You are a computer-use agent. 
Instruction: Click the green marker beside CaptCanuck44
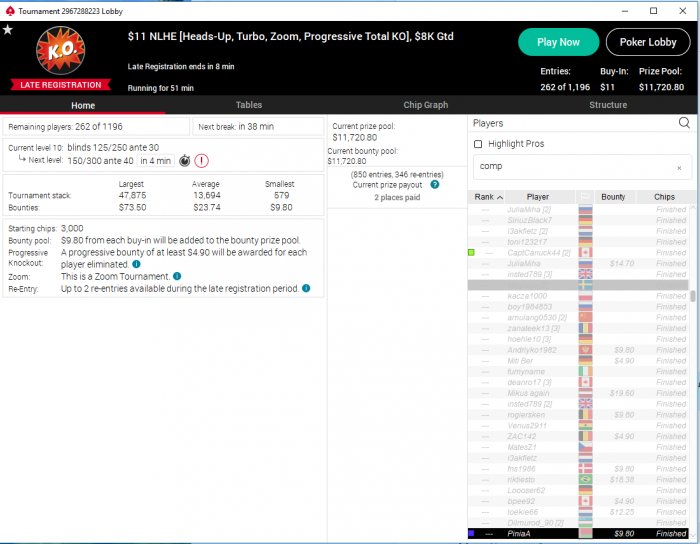click(x=471, y=253)
